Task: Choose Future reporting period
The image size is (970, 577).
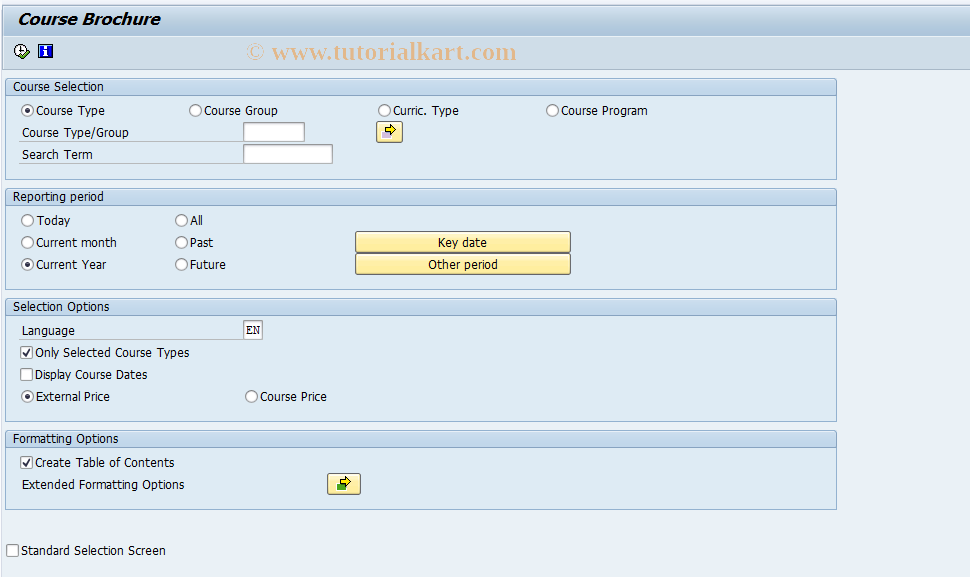Action: tap(181, 265)
